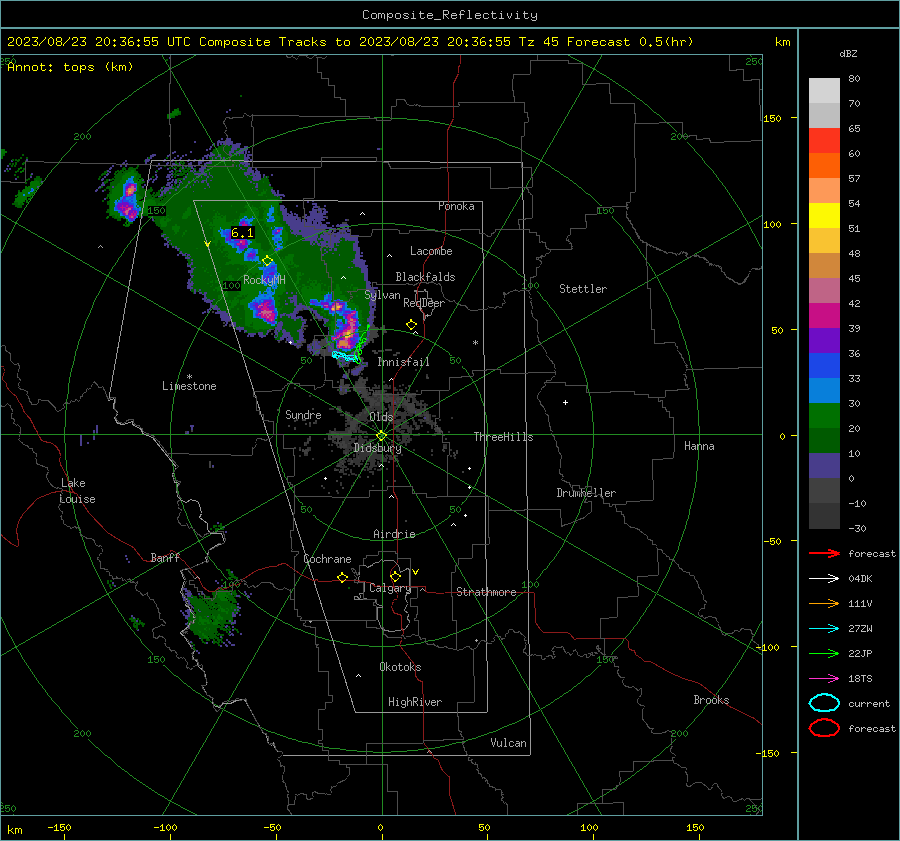Click the Lake Louise label
Image resolution: width=900 pixels, height=841 pixels.
[77, 491]
